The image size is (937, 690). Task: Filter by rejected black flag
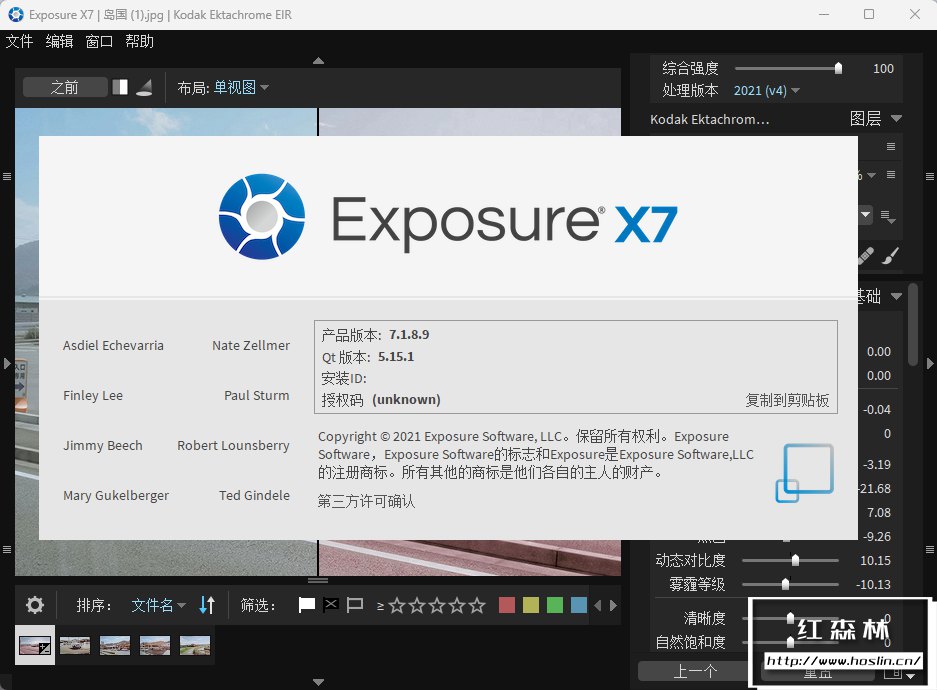[330, 605]
